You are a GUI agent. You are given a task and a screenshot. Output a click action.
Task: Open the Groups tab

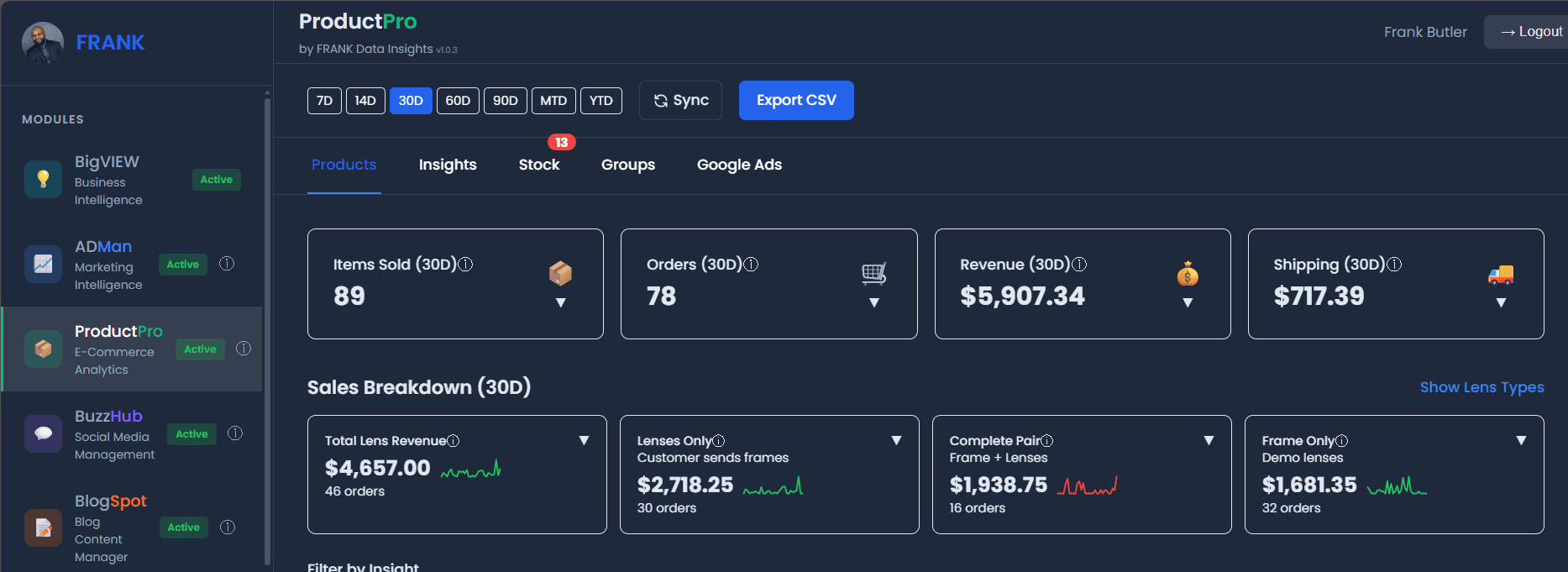(628, 165)
